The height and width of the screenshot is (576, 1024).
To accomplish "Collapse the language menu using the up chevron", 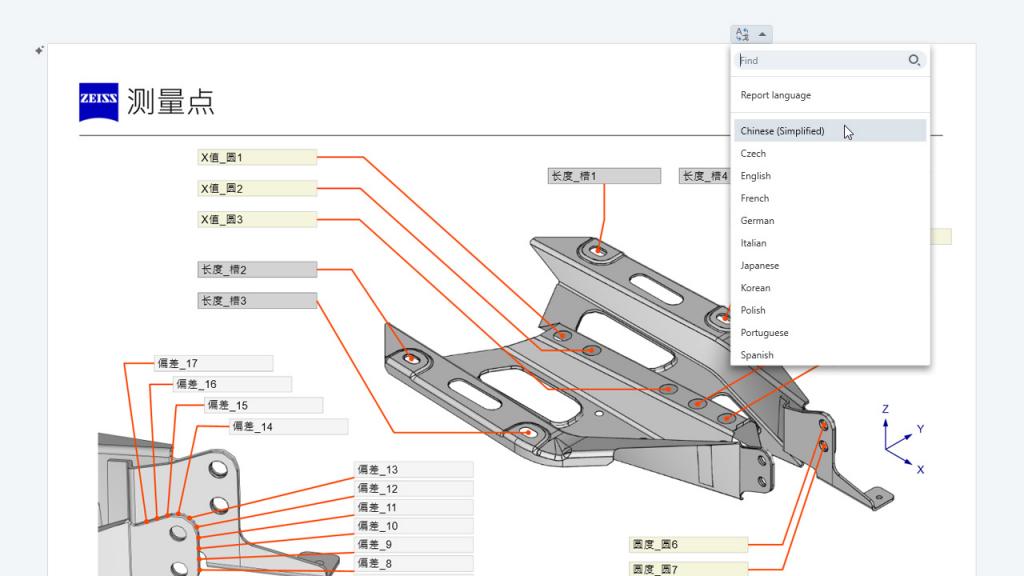I will (760, 34).
